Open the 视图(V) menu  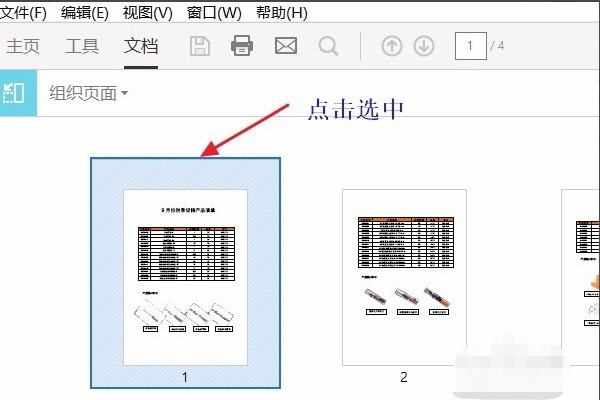(x=149, y=13)
